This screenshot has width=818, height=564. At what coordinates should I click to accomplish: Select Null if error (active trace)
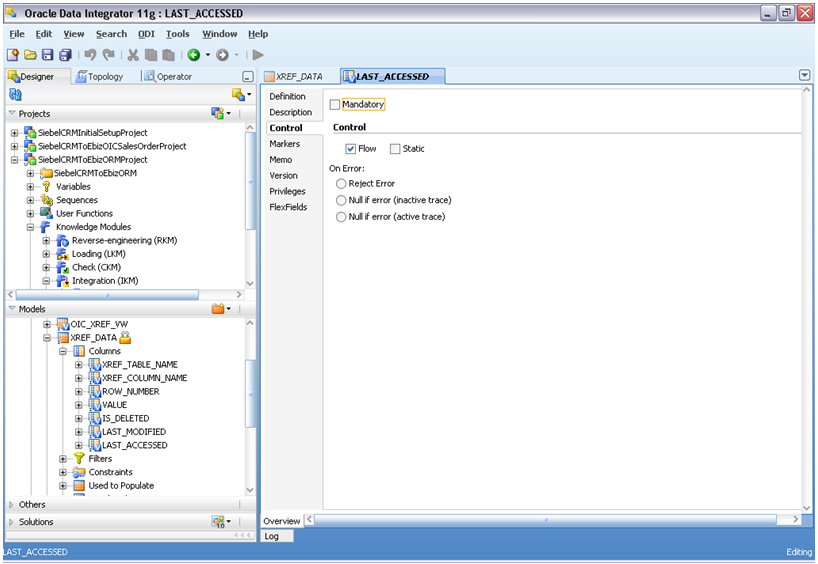pyautogui.click(x=341, y=217)
